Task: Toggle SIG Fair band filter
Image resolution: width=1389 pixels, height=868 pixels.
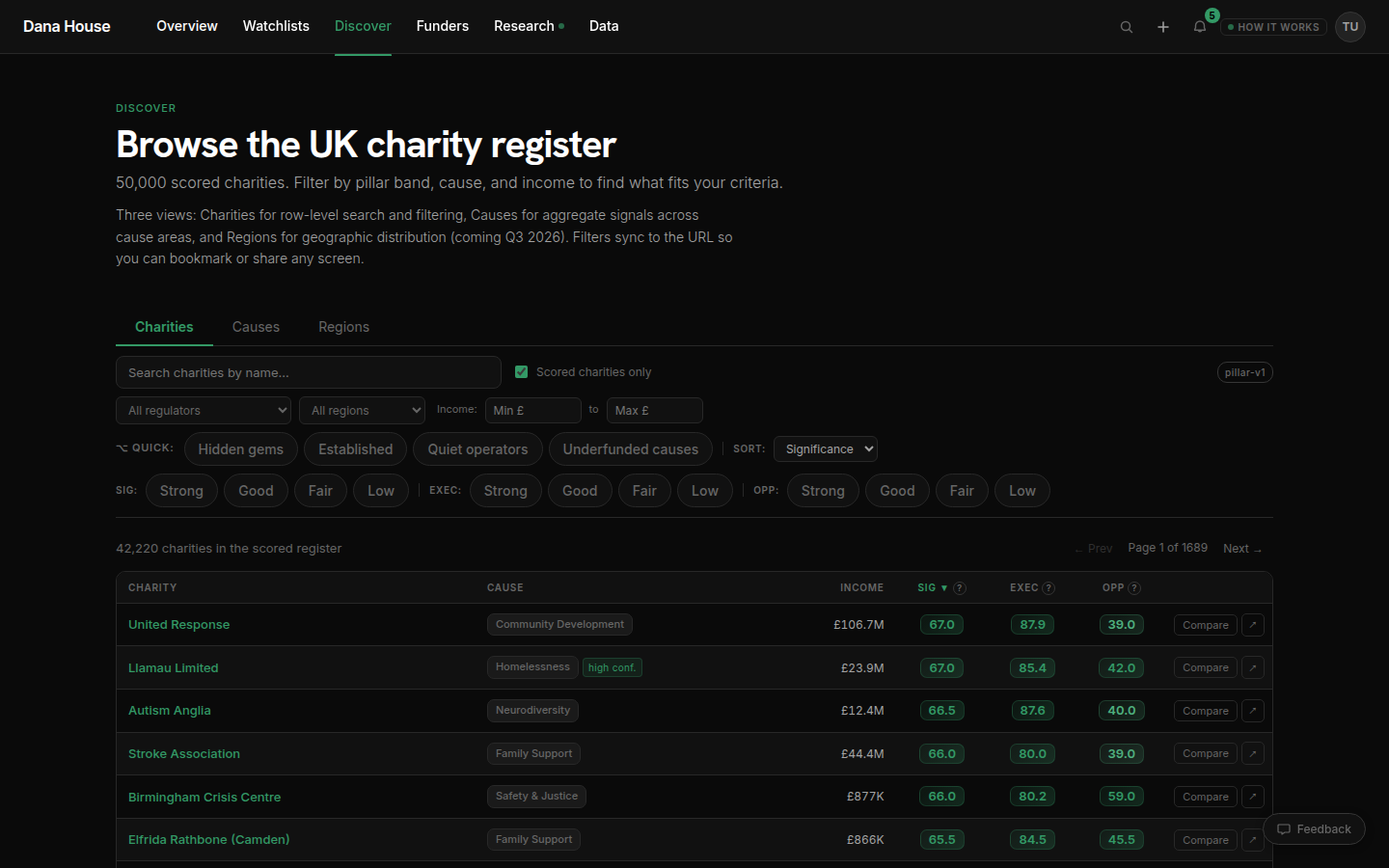Action: click(x=320, y=491)
